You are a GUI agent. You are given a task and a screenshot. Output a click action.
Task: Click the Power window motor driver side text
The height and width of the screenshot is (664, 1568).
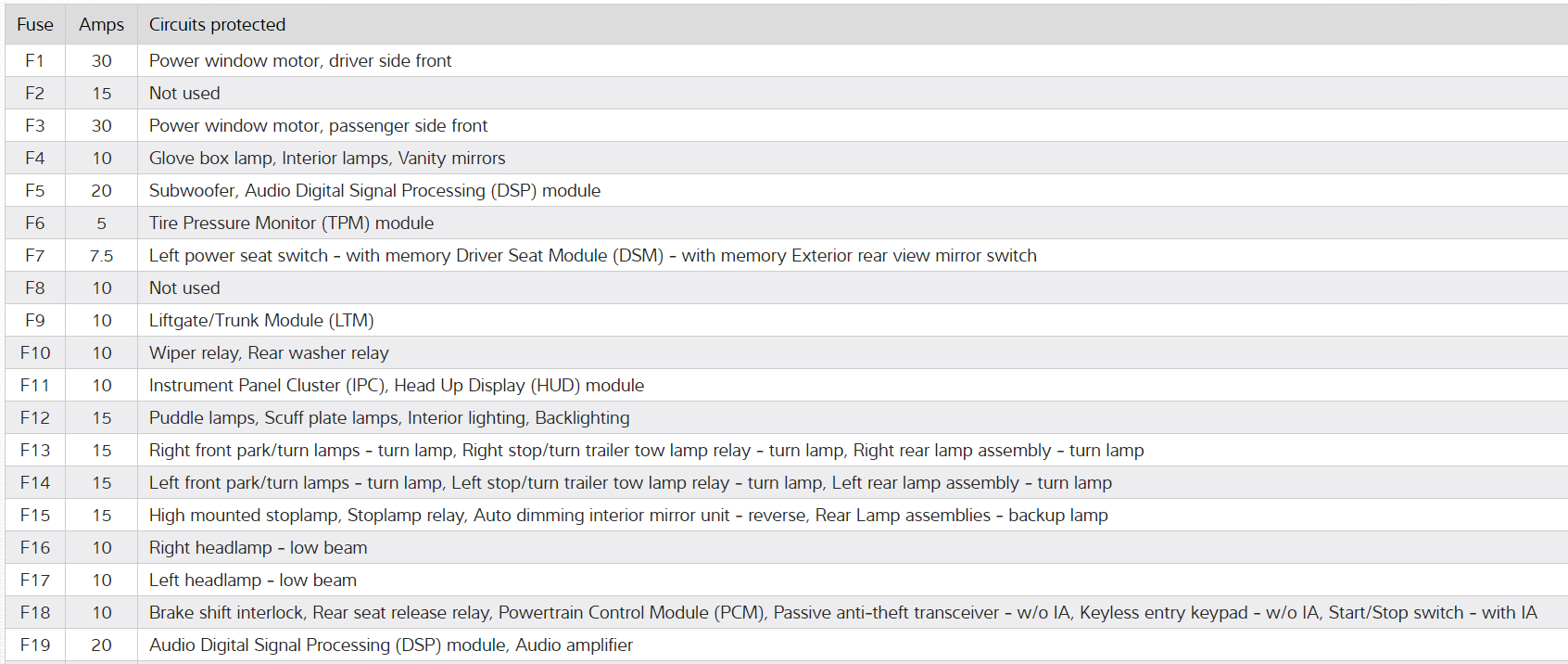(300, 61)
